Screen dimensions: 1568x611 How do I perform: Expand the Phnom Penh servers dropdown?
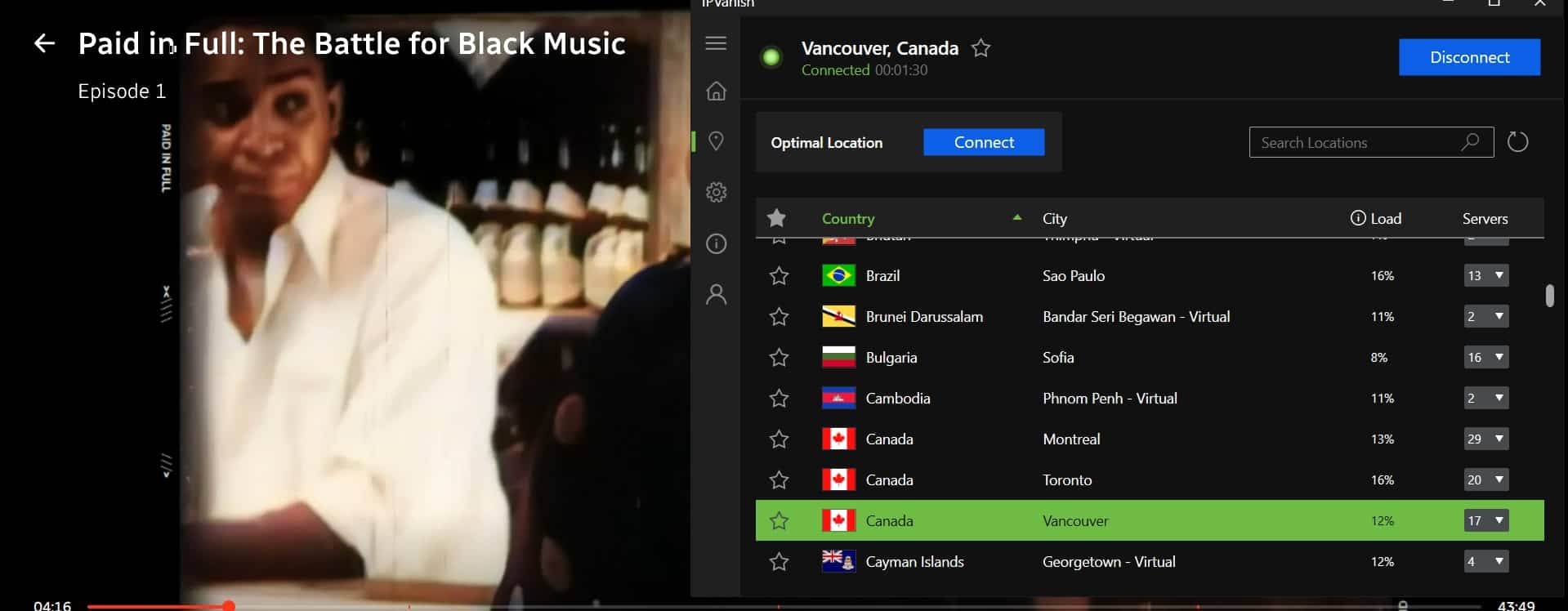tap(1485, 398)
